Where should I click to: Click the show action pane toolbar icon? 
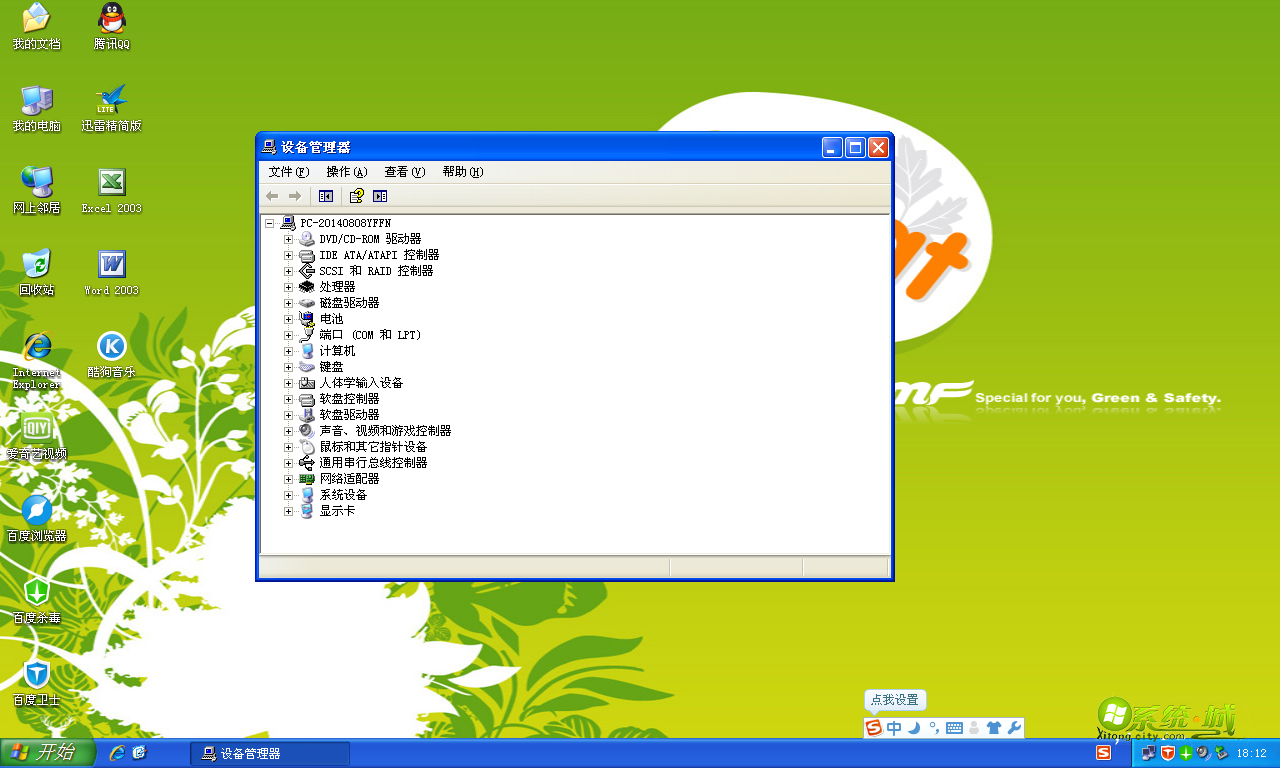click(379, 196)
